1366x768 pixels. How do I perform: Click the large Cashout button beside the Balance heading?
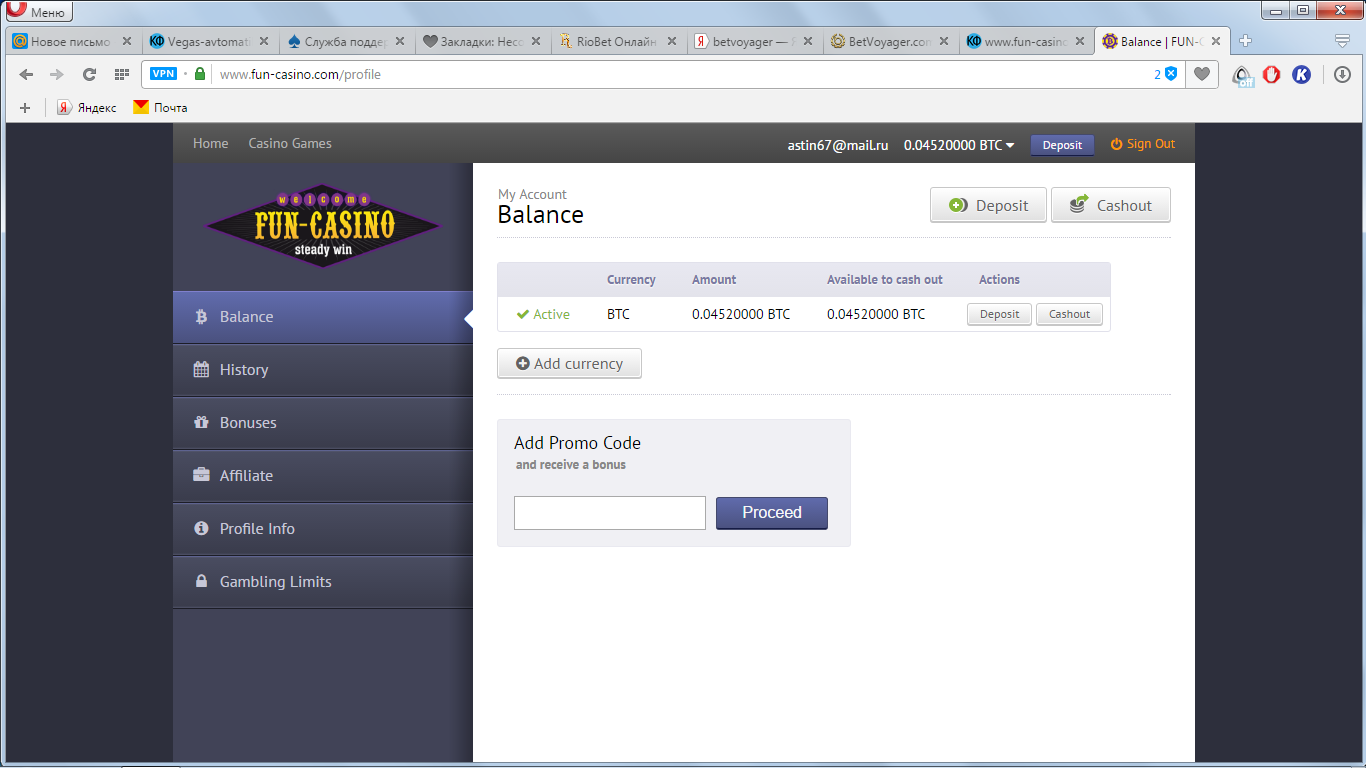(1110, 205)
